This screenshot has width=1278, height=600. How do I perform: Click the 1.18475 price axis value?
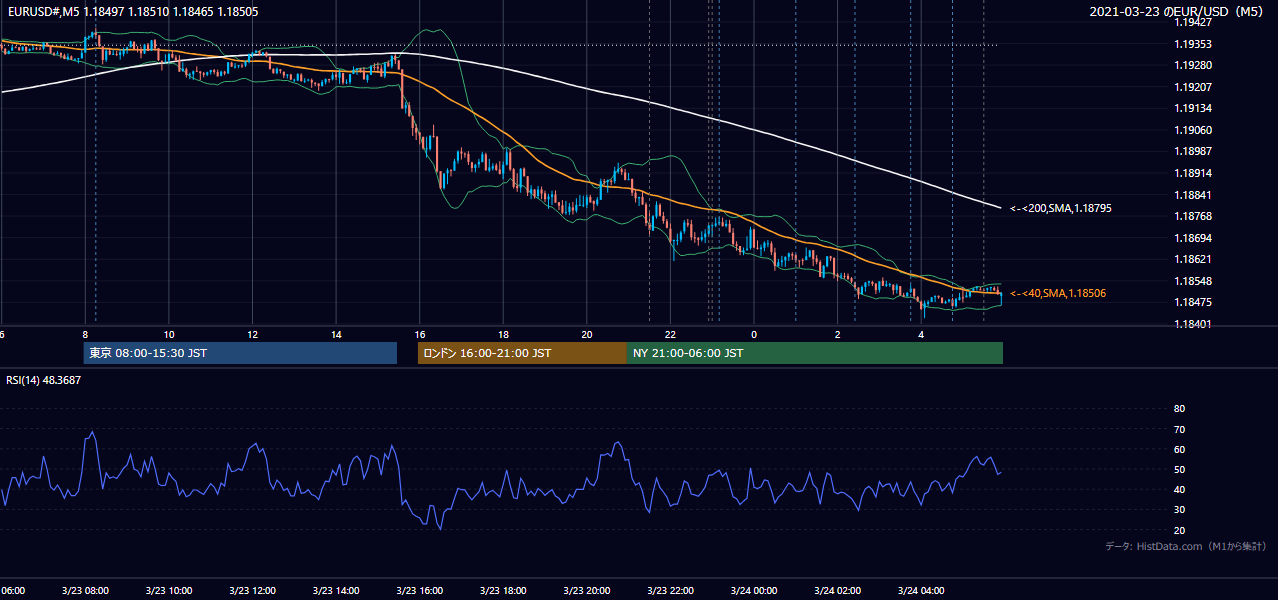[1193, 302]
